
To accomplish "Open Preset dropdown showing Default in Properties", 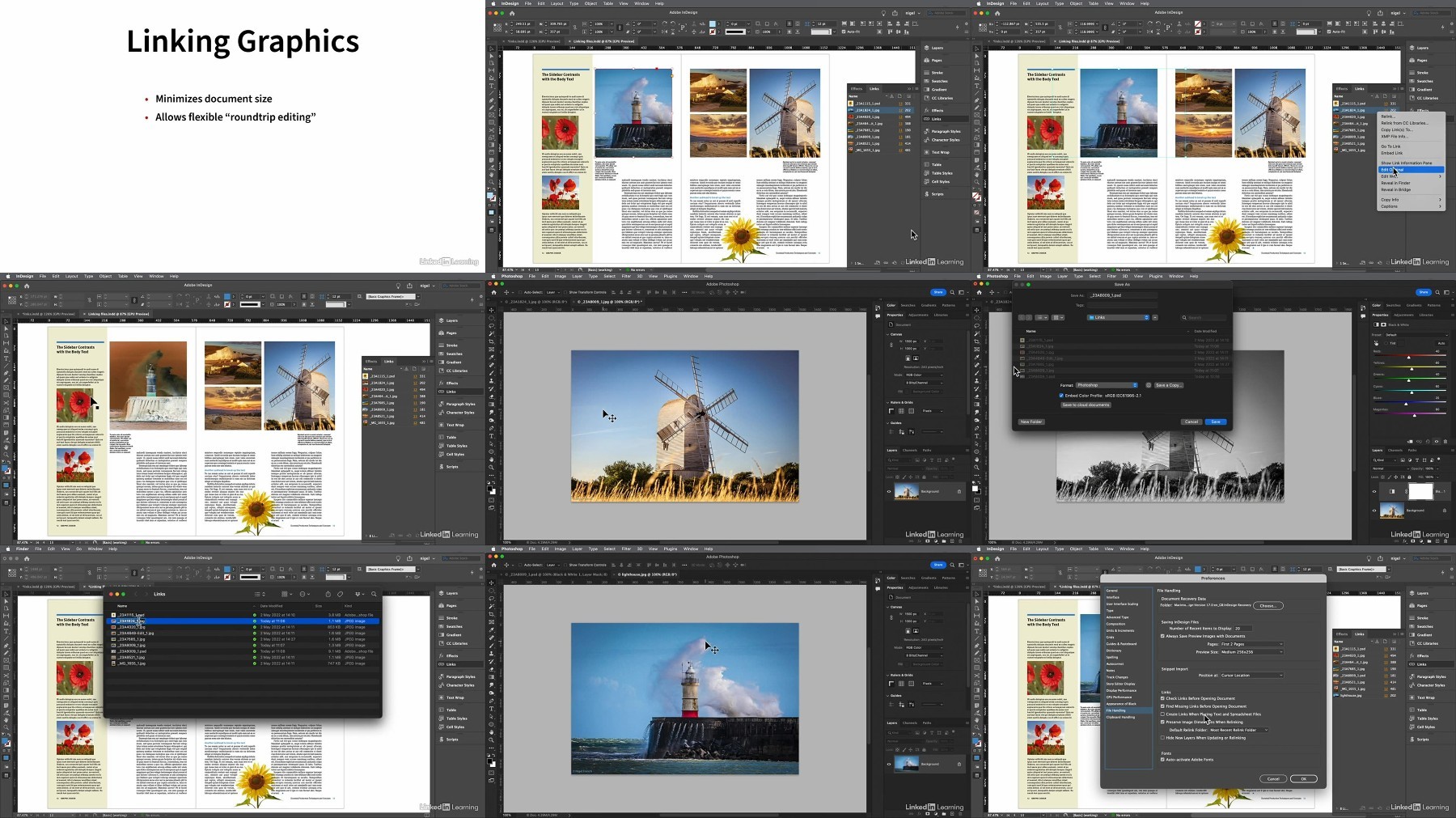I will click(x=1416, y=335).
